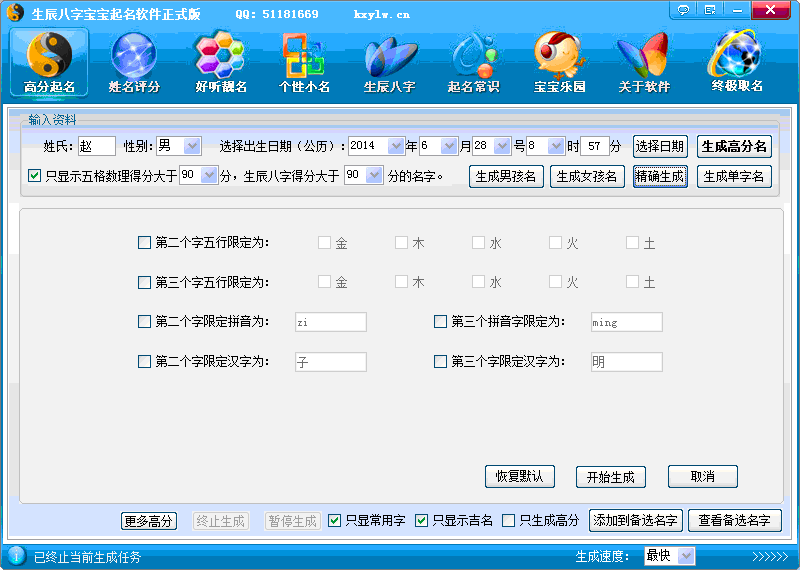Click the 姓氏 surname input field
The width and height of the screenshot is (800, 570).
pyautogui.click(x=97, y=146)
